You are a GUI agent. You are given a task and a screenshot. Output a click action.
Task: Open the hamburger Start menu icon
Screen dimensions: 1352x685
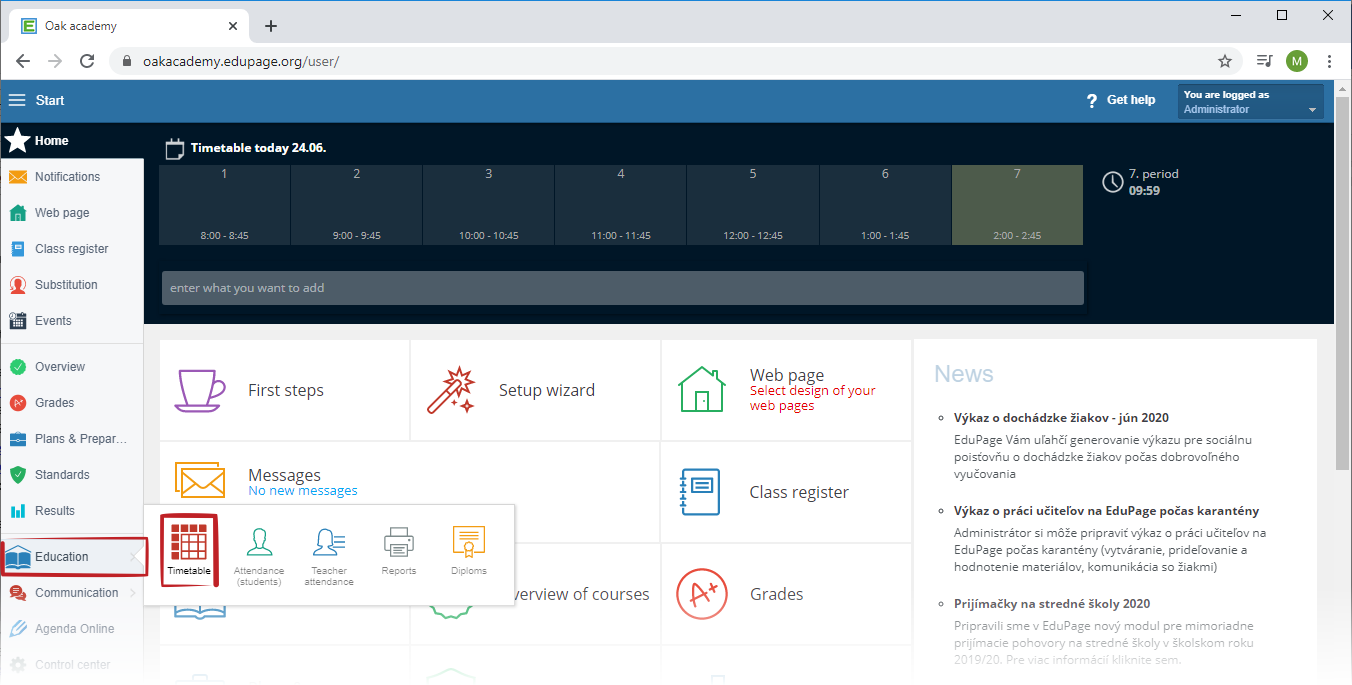(17, 100)
